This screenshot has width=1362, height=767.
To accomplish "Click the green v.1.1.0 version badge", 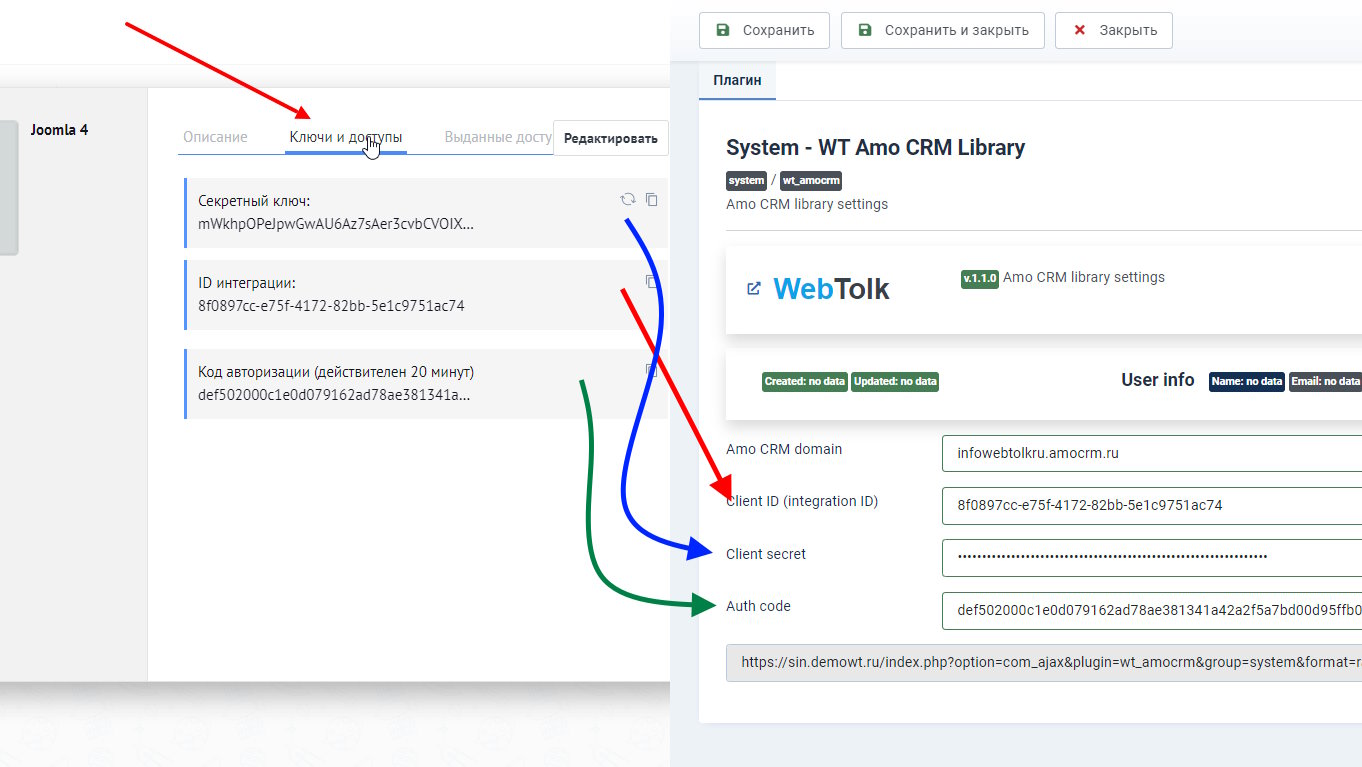I will click(980, 279).
